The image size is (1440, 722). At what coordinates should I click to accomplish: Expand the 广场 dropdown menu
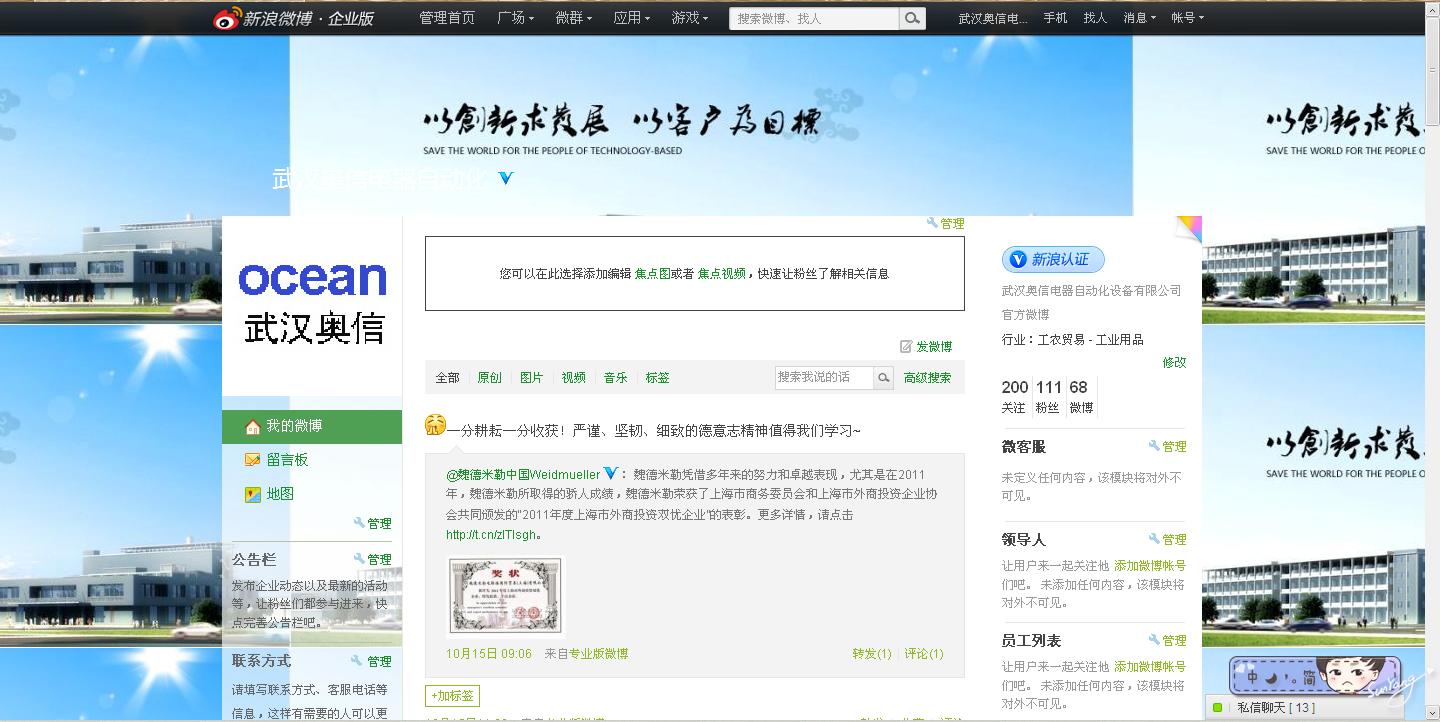click(x=515, y=18)
